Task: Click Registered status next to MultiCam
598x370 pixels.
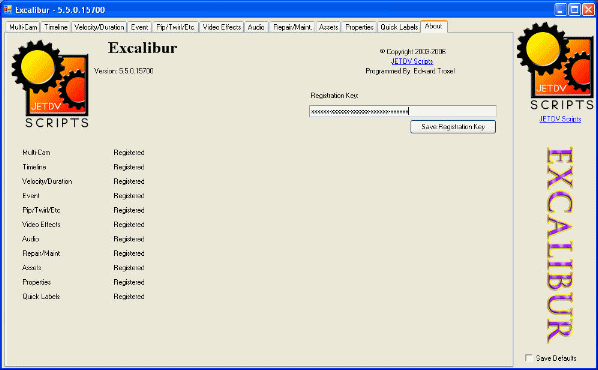Action: click(x=129, y=152)
